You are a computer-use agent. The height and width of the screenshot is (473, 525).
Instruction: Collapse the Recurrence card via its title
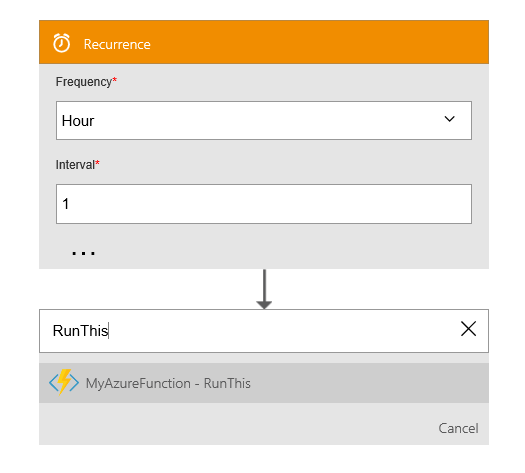point(117,44)
